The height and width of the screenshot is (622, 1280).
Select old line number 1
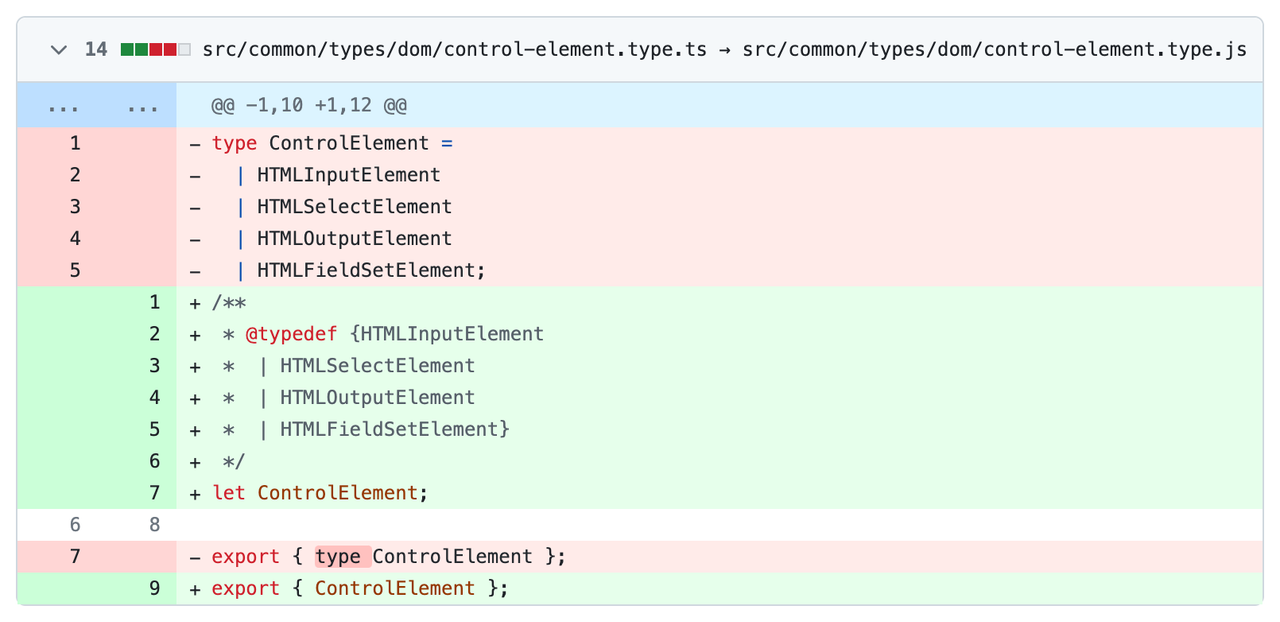(74, 143)
